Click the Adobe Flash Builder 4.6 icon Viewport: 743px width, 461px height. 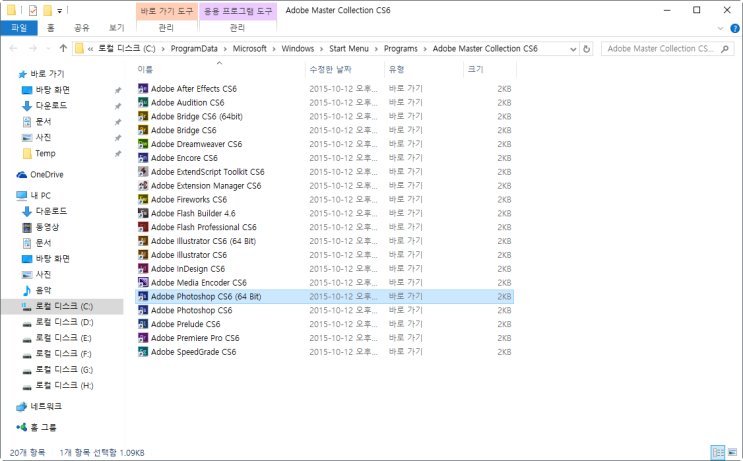click(143, 213)
